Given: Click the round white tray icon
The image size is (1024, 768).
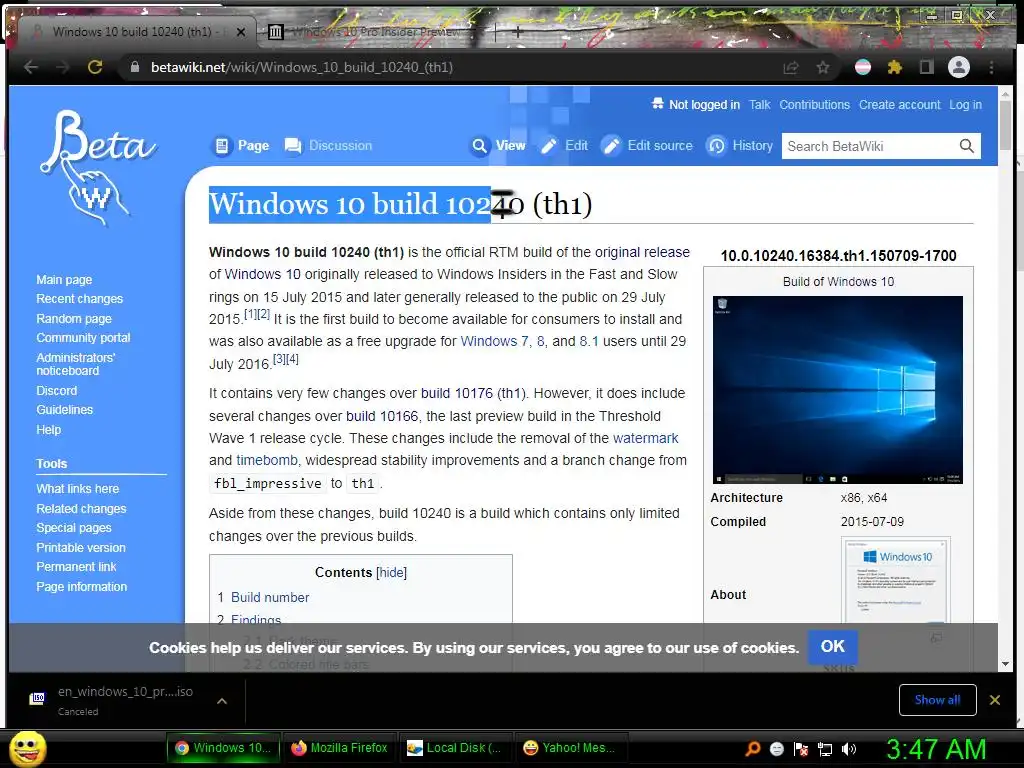Looking at the screenshot, I should (x=776, y=749).
